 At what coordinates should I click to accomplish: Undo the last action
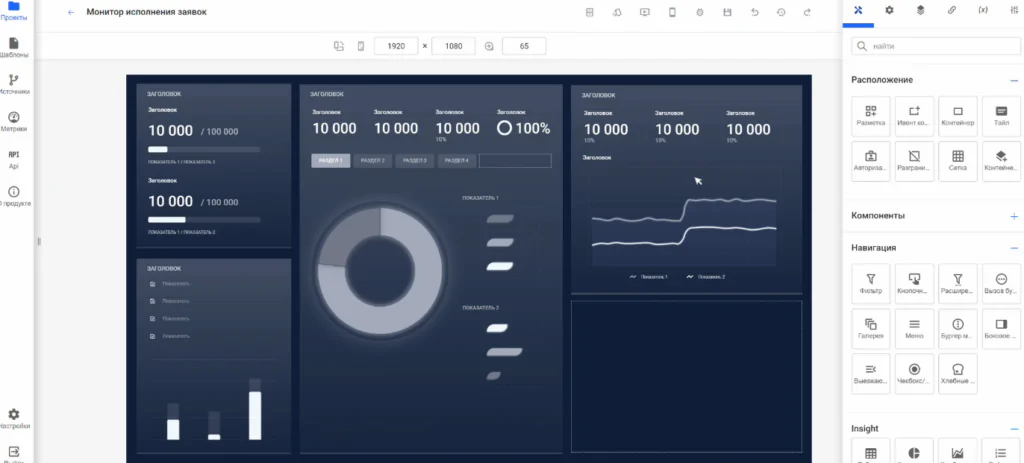pyautogui.click(x=755, y=12)
